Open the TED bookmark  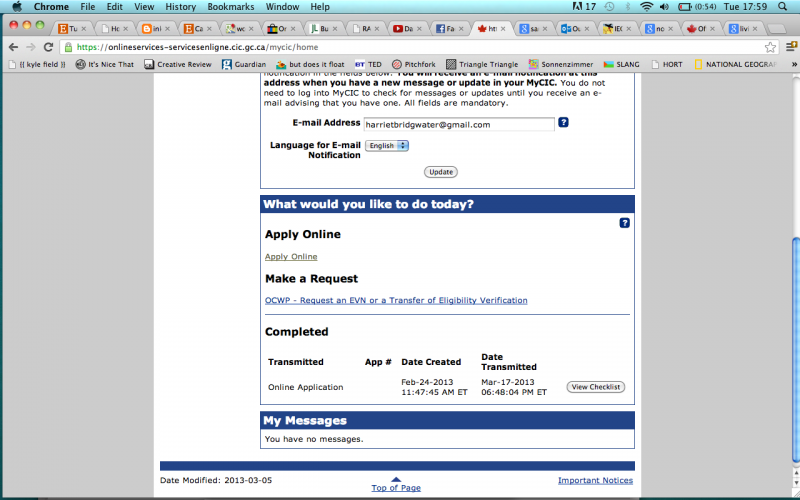coord(368,64)
